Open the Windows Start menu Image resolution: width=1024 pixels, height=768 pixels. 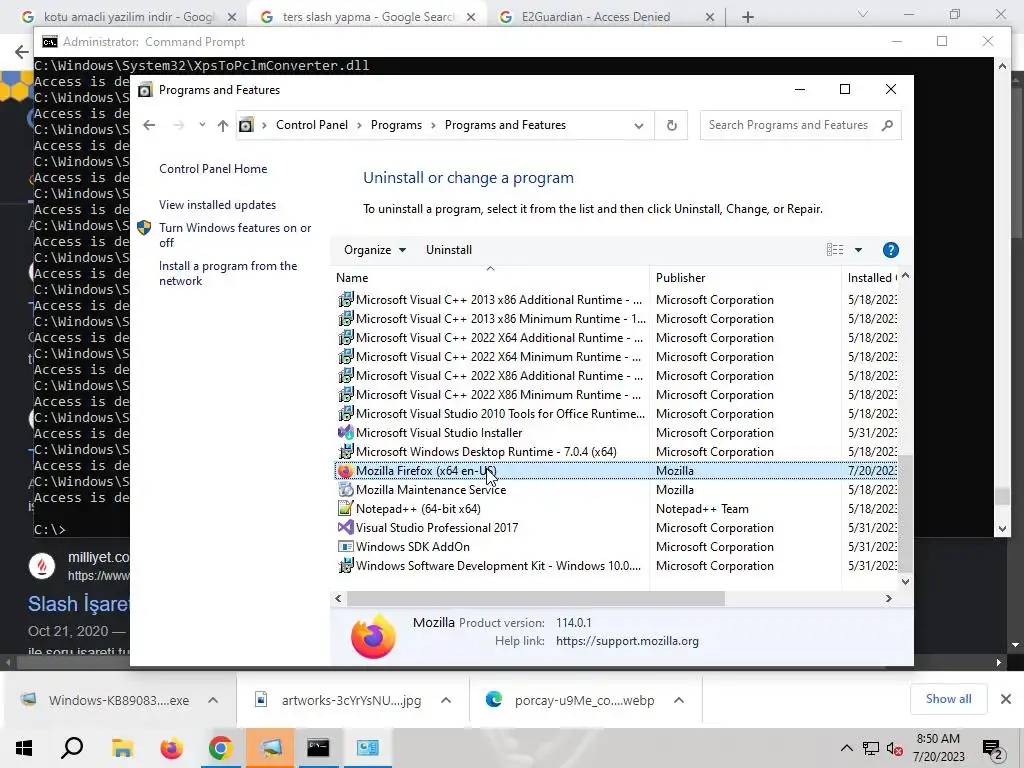pos(24,748)
